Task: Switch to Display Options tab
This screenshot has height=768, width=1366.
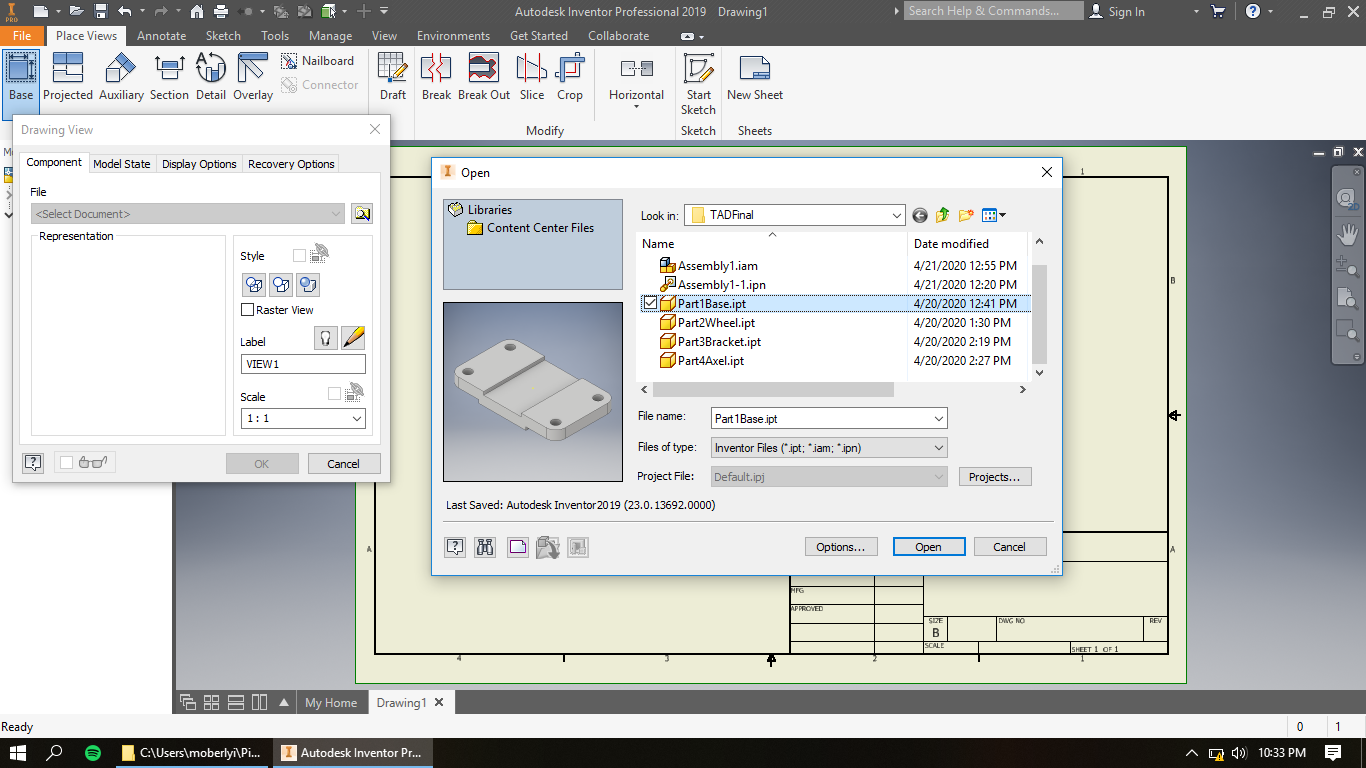Action: 199,164
